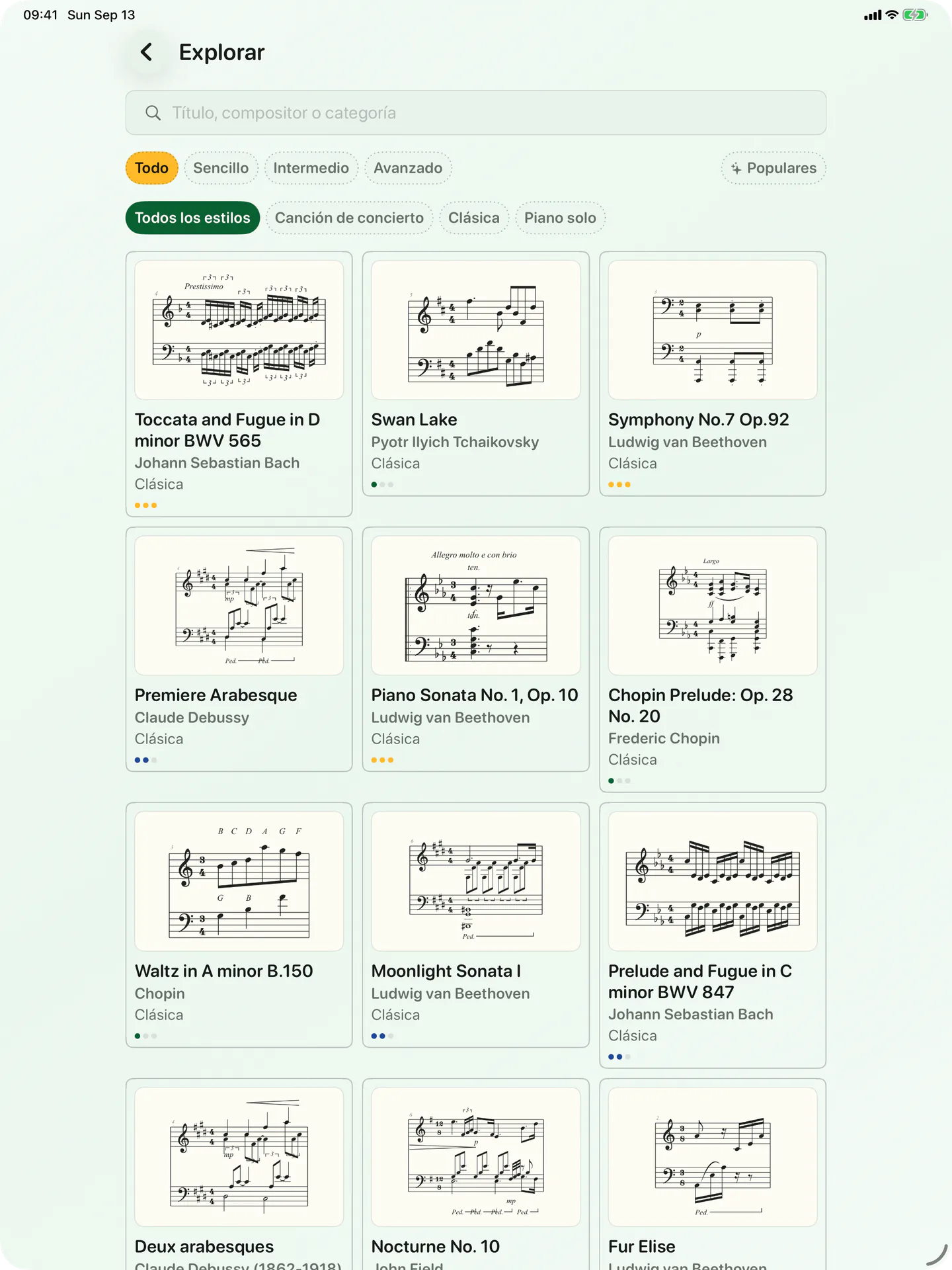952x1270 pixels.
Task: Filter by Sencillo difficulty
Action: pyautogui.click(x=221, y=168)
